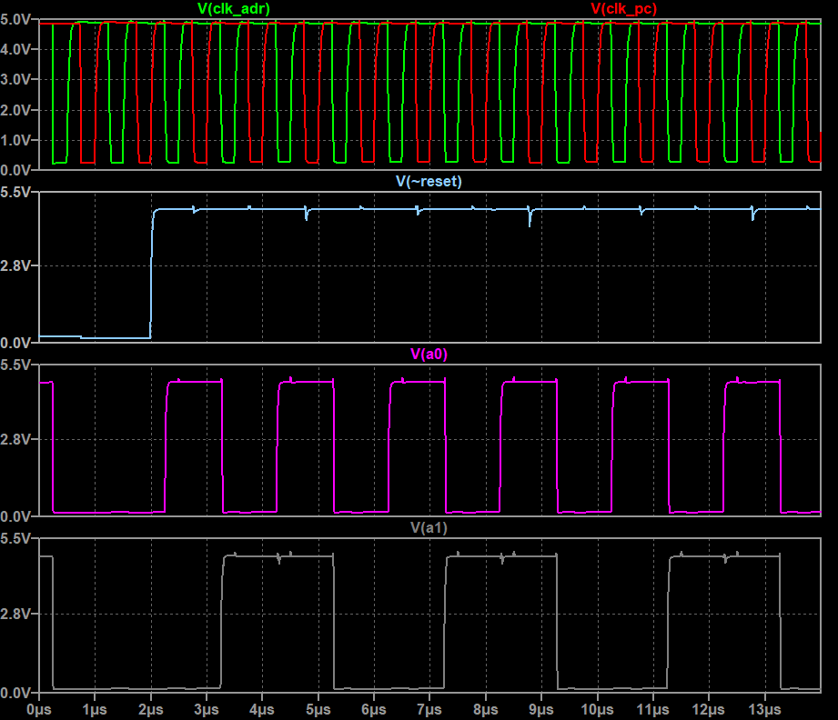Click the gray V(a1) trace label
The image size is (838, 720).
click(x=429, y=527)
